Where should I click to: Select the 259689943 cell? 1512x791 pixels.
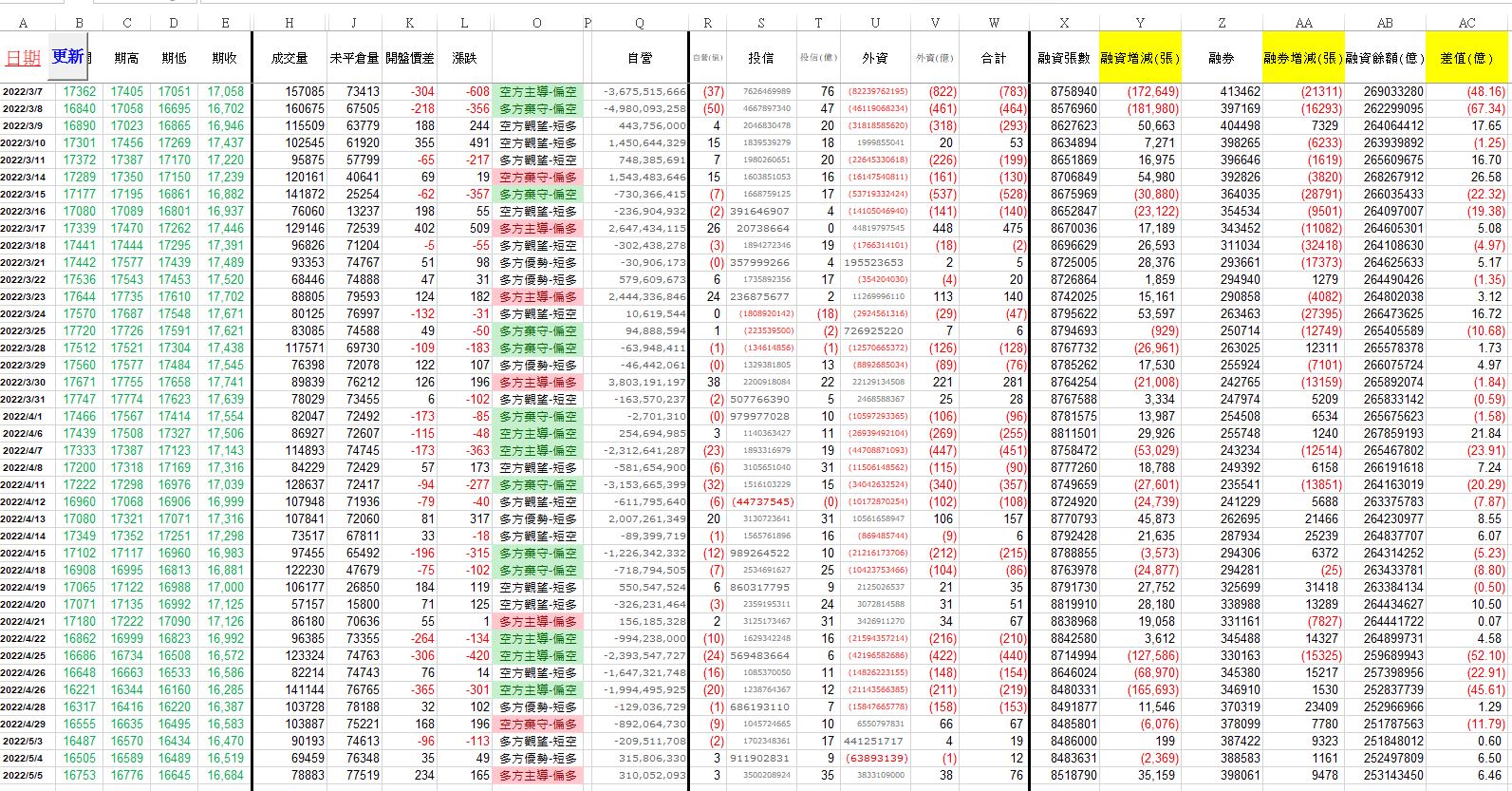click(x=1385, y=656)
